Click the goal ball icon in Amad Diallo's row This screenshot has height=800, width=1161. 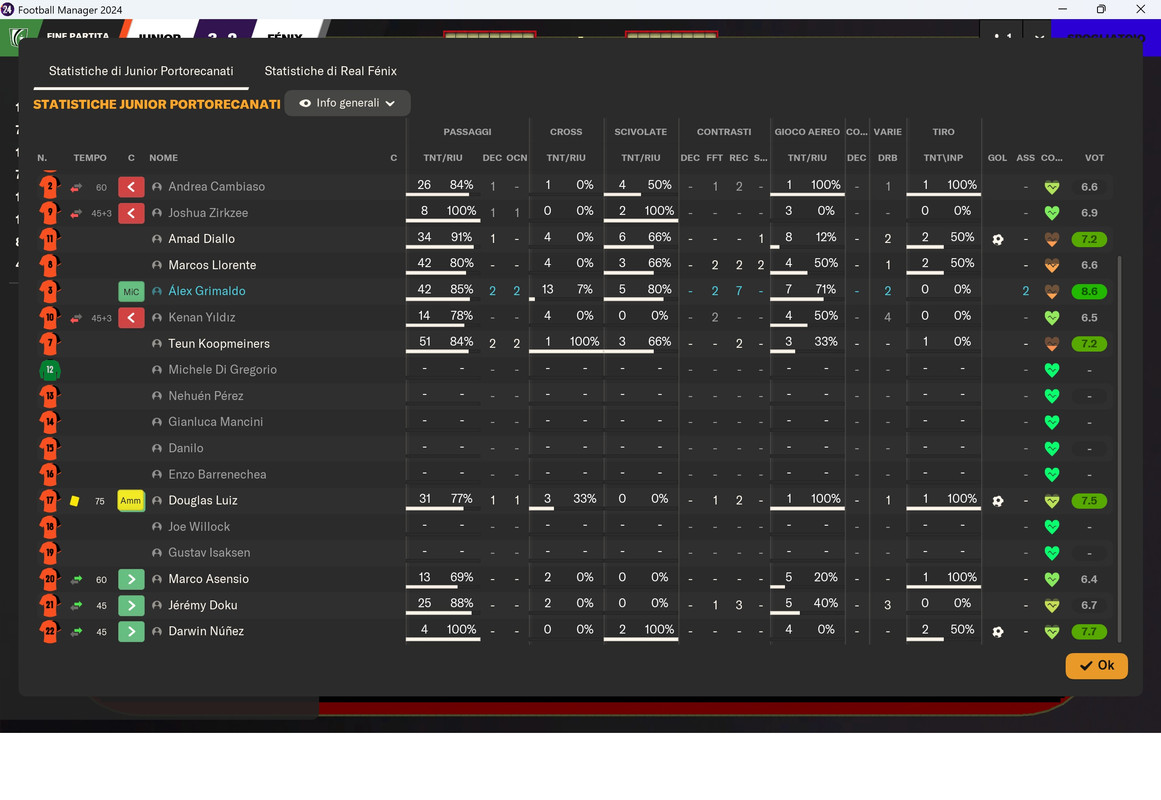coord(997,239)
